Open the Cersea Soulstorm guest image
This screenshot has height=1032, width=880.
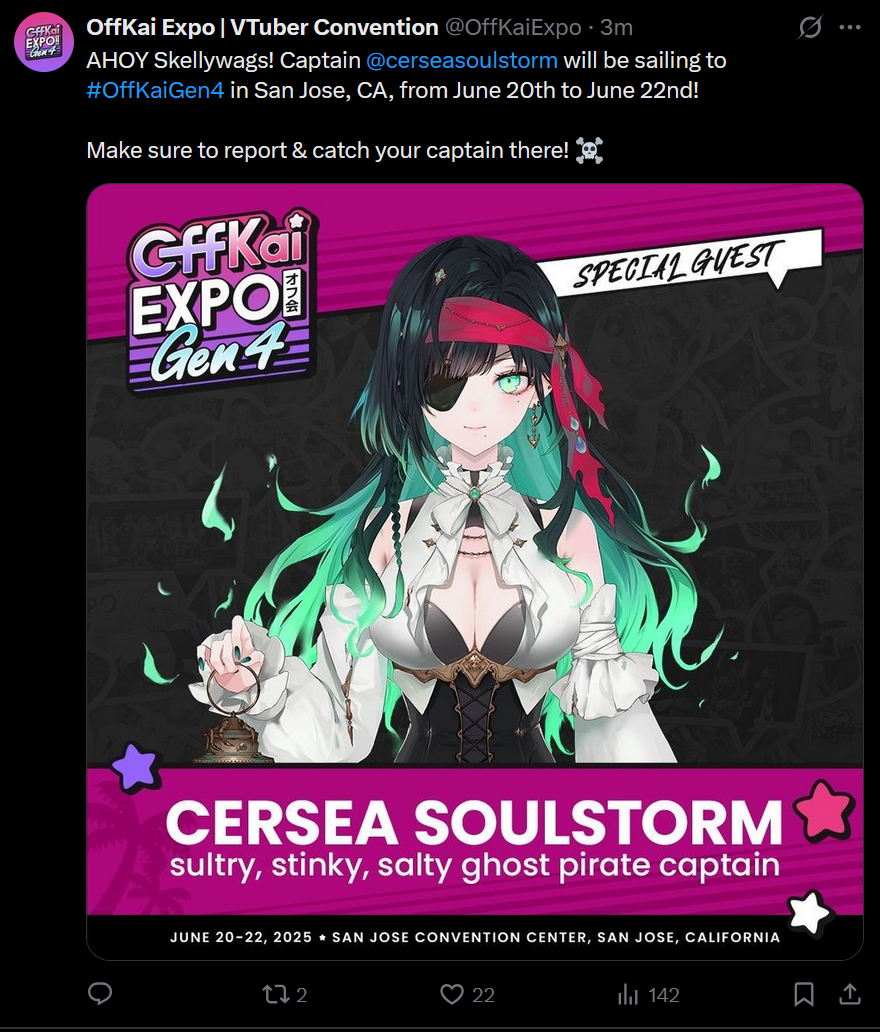coord(475,571)
